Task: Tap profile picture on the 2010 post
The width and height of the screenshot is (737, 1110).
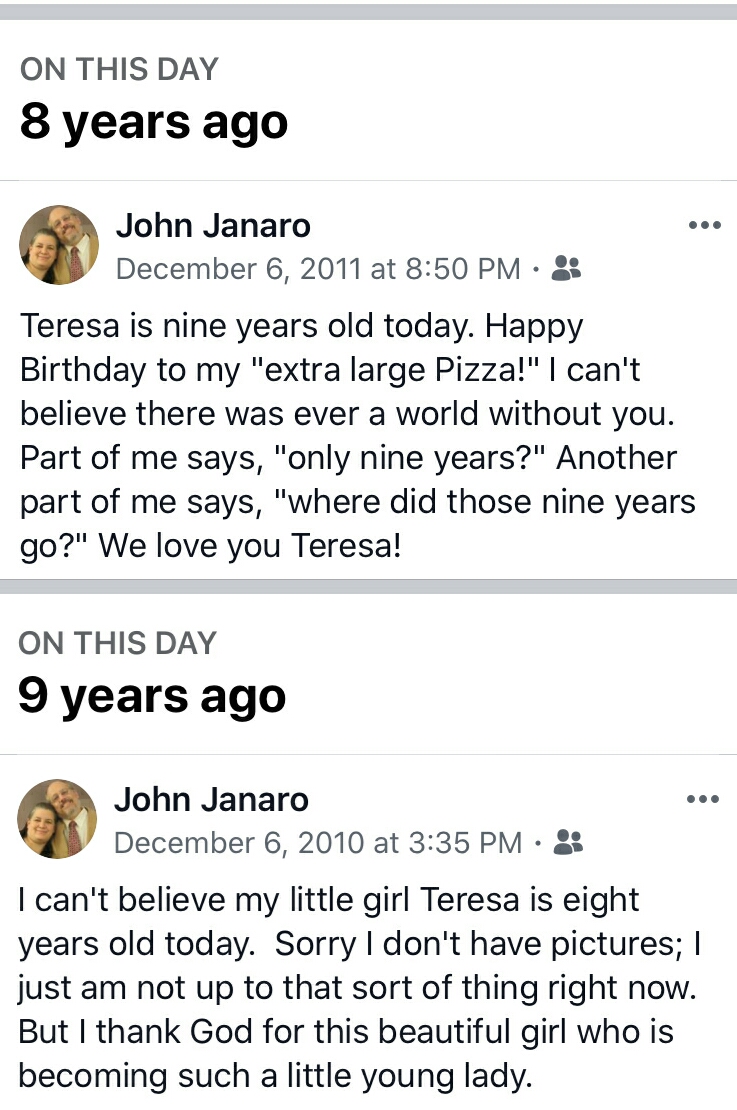Action: [58, 819]
